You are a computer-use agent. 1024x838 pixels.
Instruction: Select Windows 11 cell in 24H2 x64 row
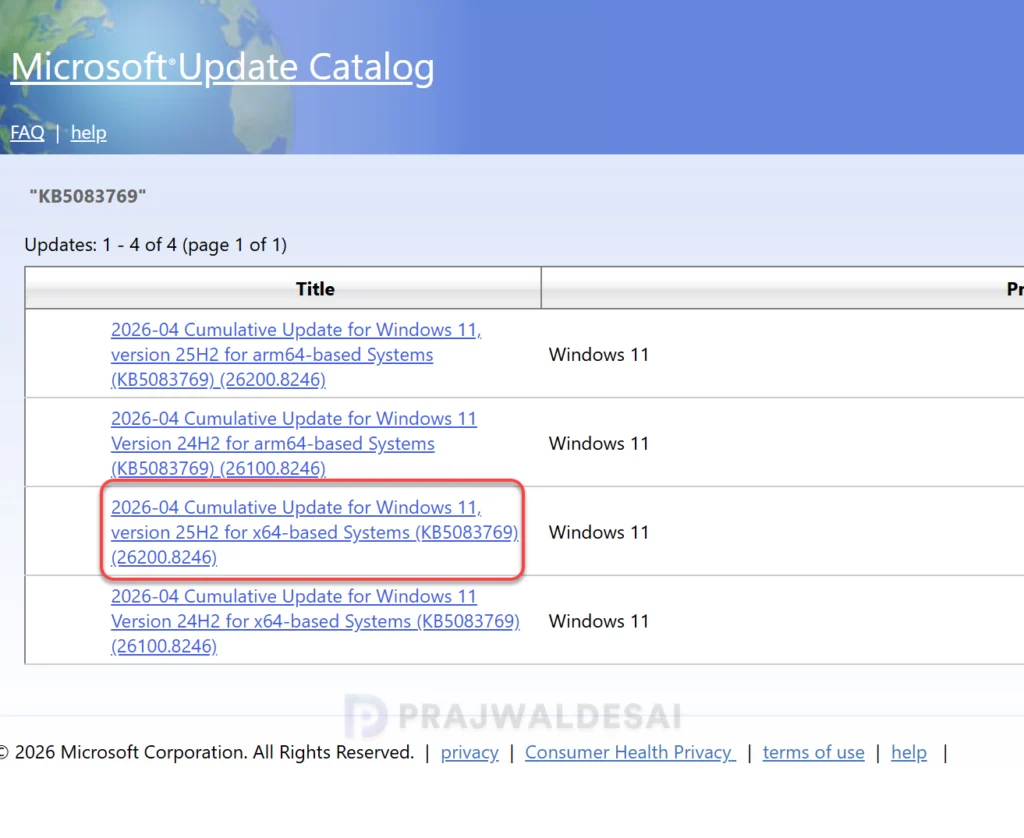pos(599,621)
